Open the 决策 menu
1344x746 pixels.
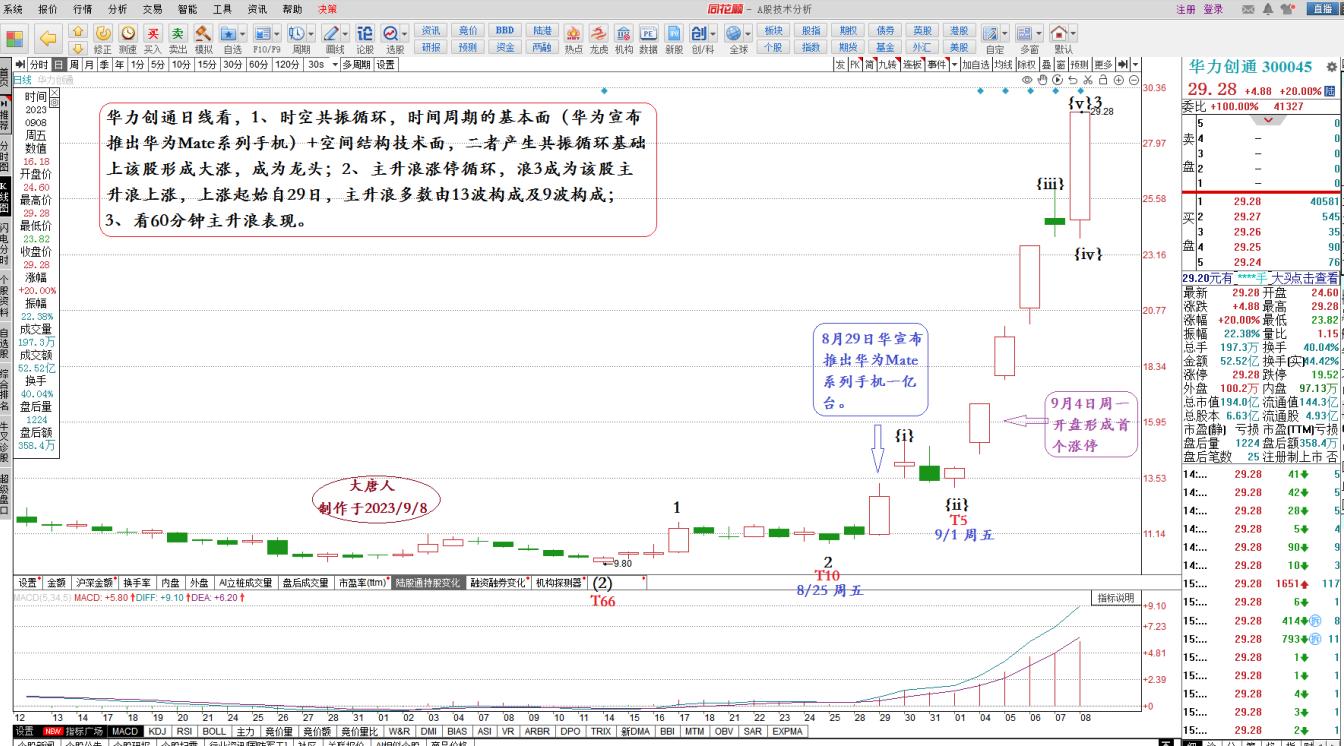(327, 9)
